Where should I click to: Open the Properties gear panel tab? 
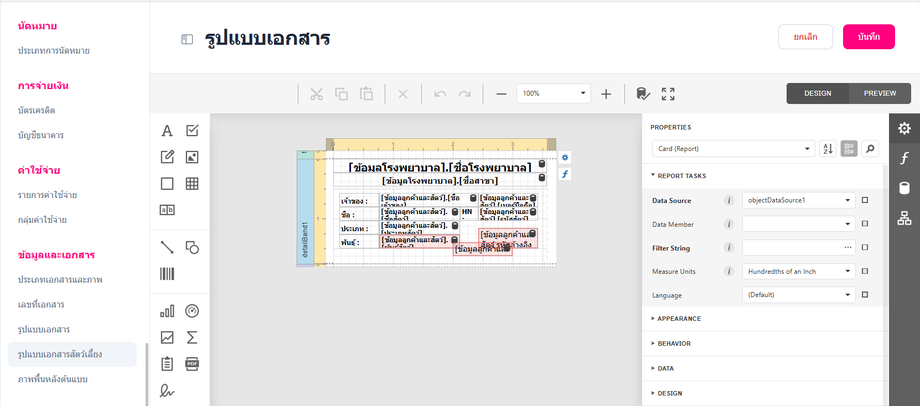click(x=905, y=128)
